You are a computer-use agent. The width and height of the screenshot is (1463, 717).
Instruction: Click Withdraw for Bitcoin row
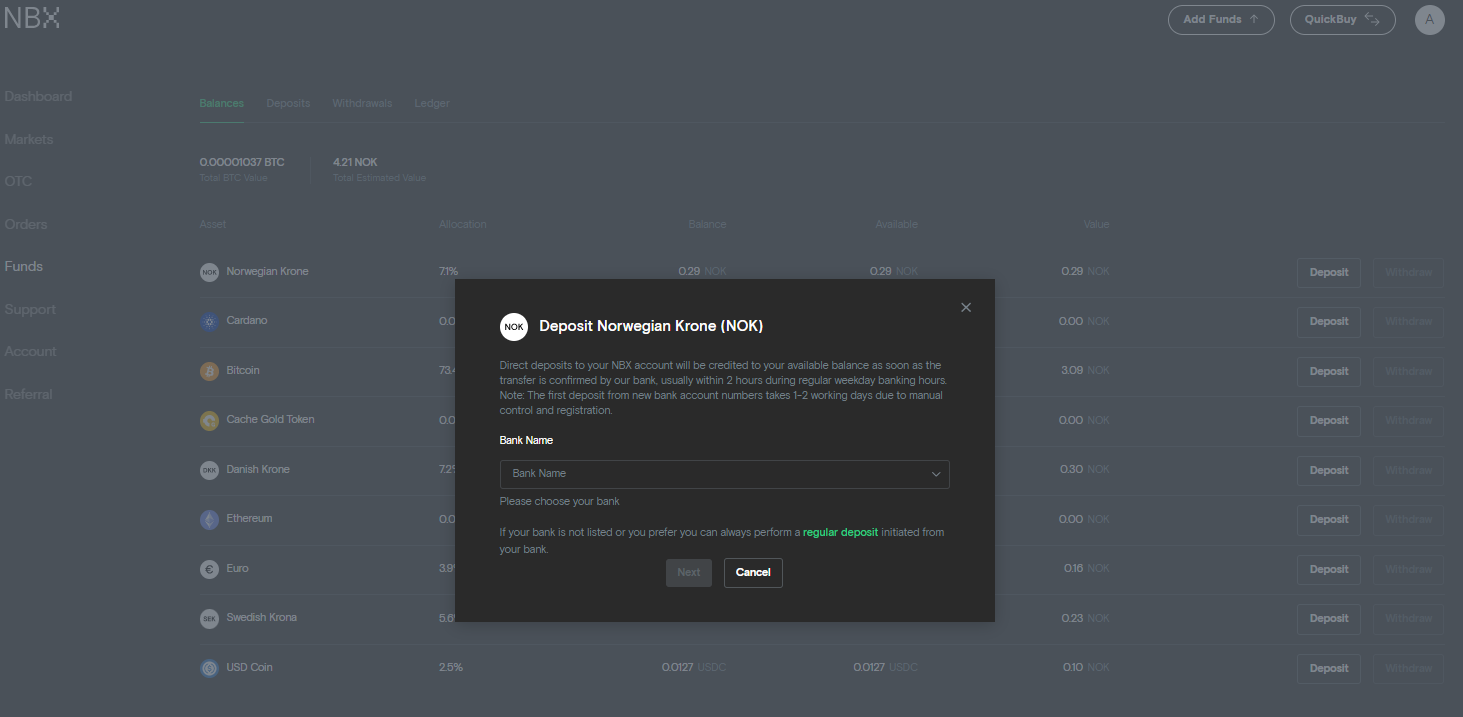tap(1408, 371)
